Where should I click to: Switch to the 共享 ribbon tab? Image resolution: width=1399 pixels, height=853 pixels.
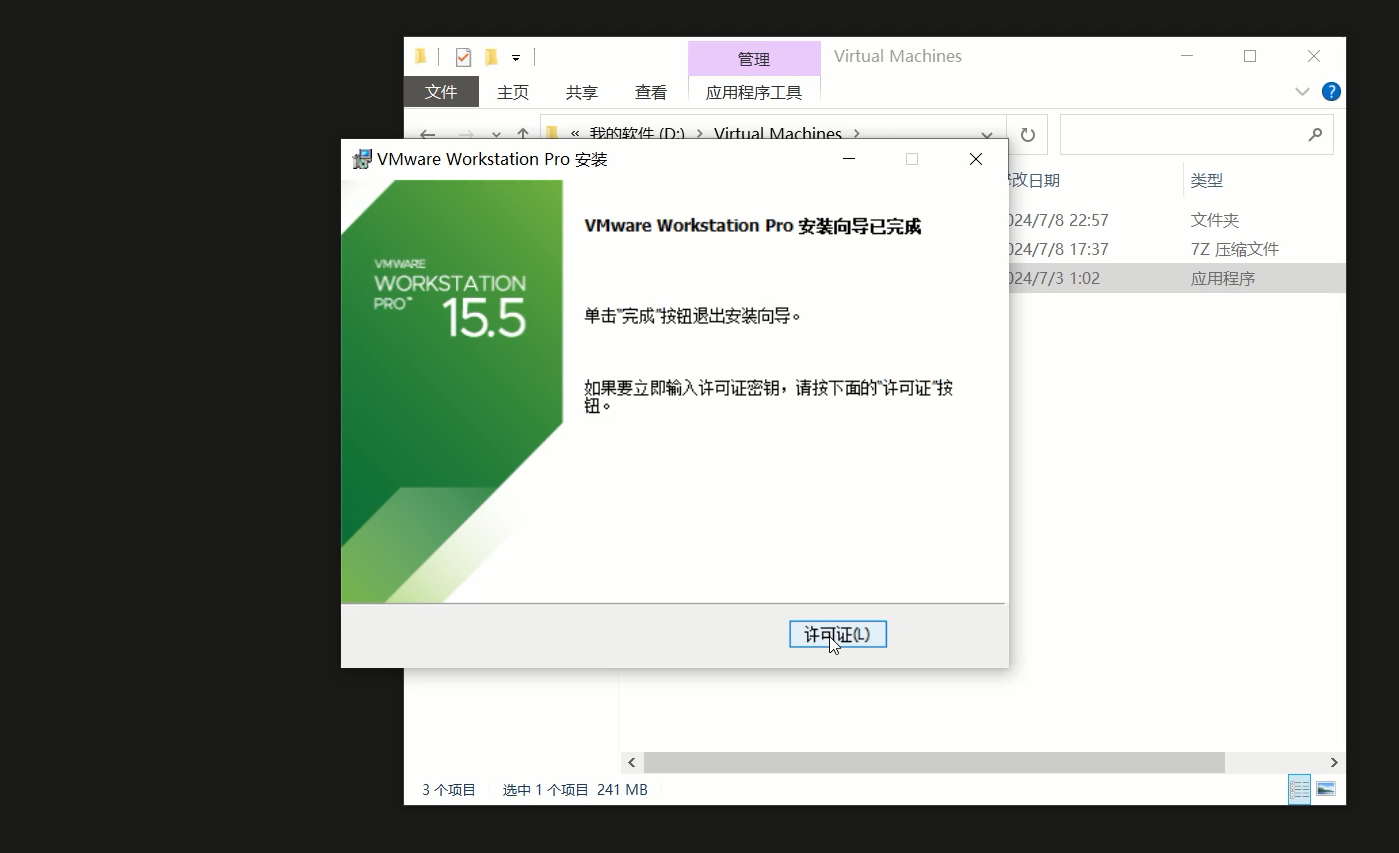pyautogui.click(x=582, y=92)
